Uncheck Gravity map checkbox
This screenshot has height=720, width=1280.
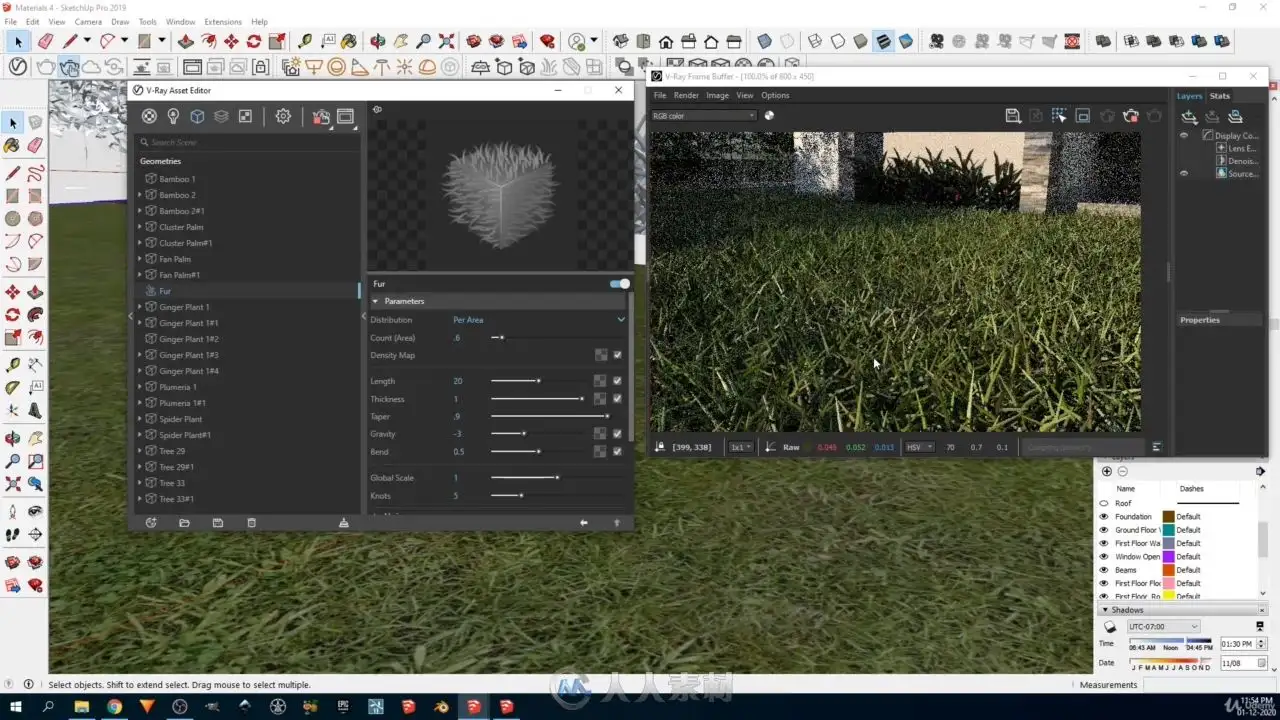[617, 434]
